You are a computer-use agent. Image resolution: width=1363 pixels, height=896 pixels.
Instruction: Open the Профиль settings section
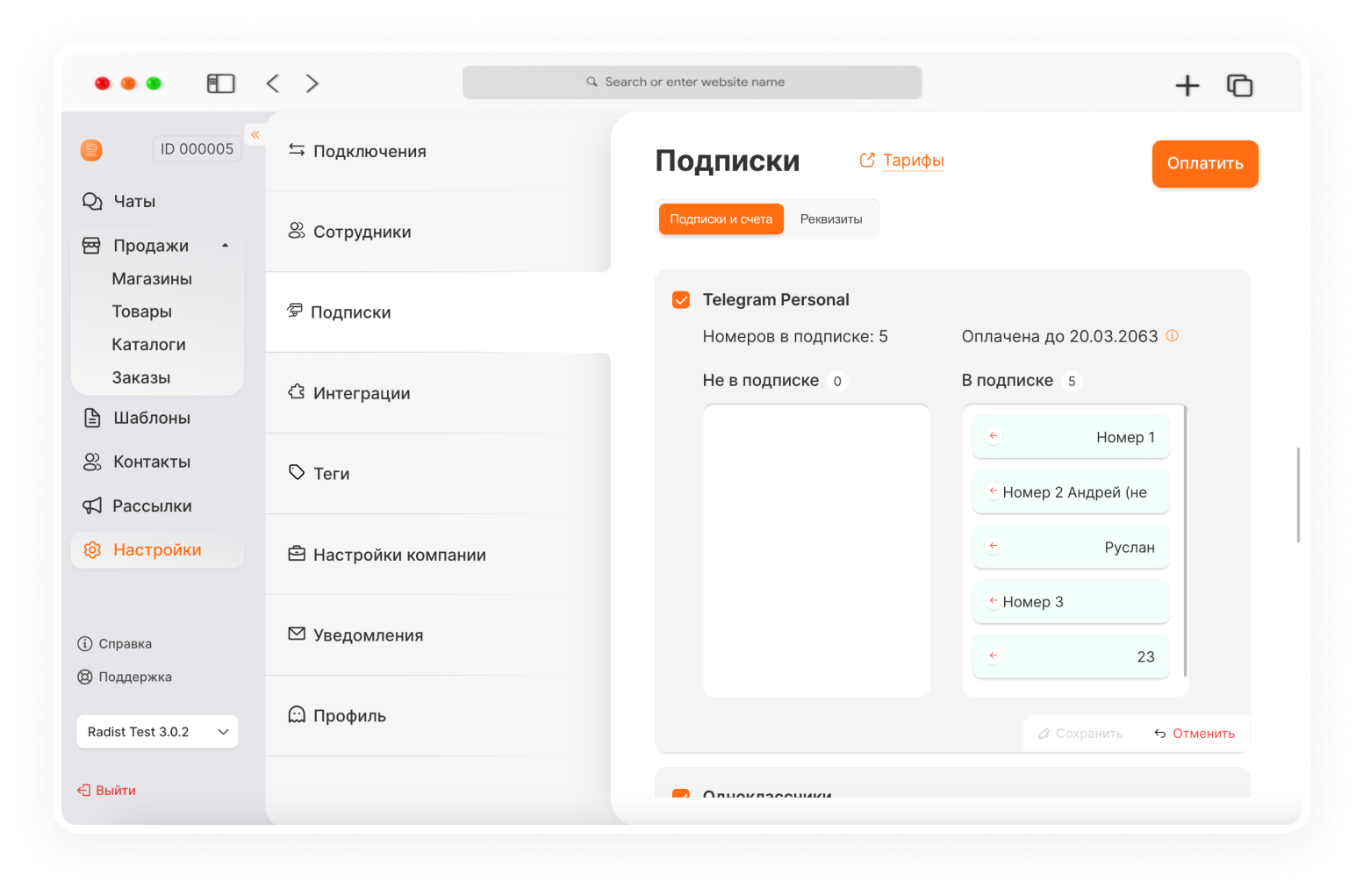pos(438,716)
